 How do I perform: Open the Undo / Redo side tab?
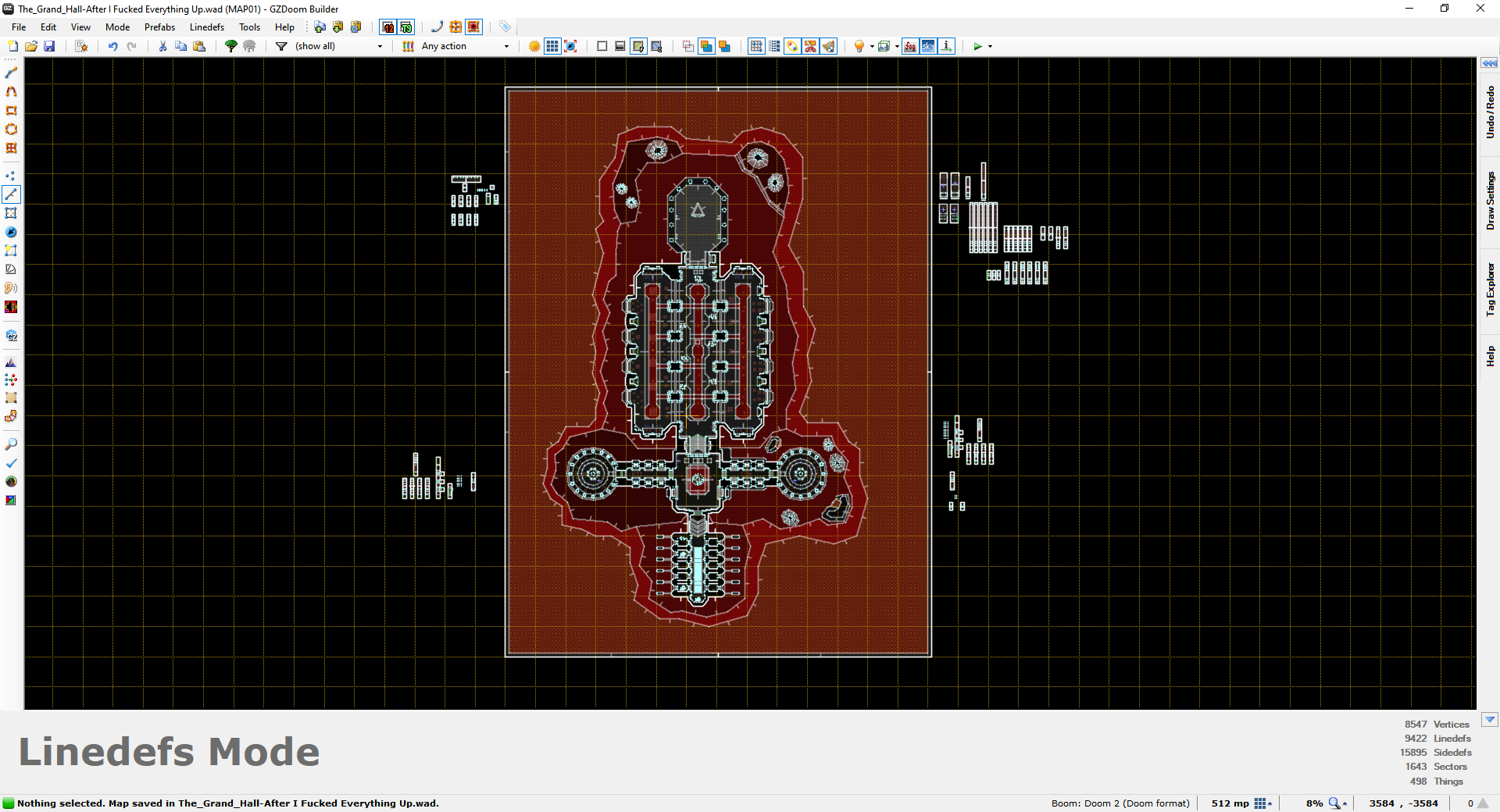1490,112
